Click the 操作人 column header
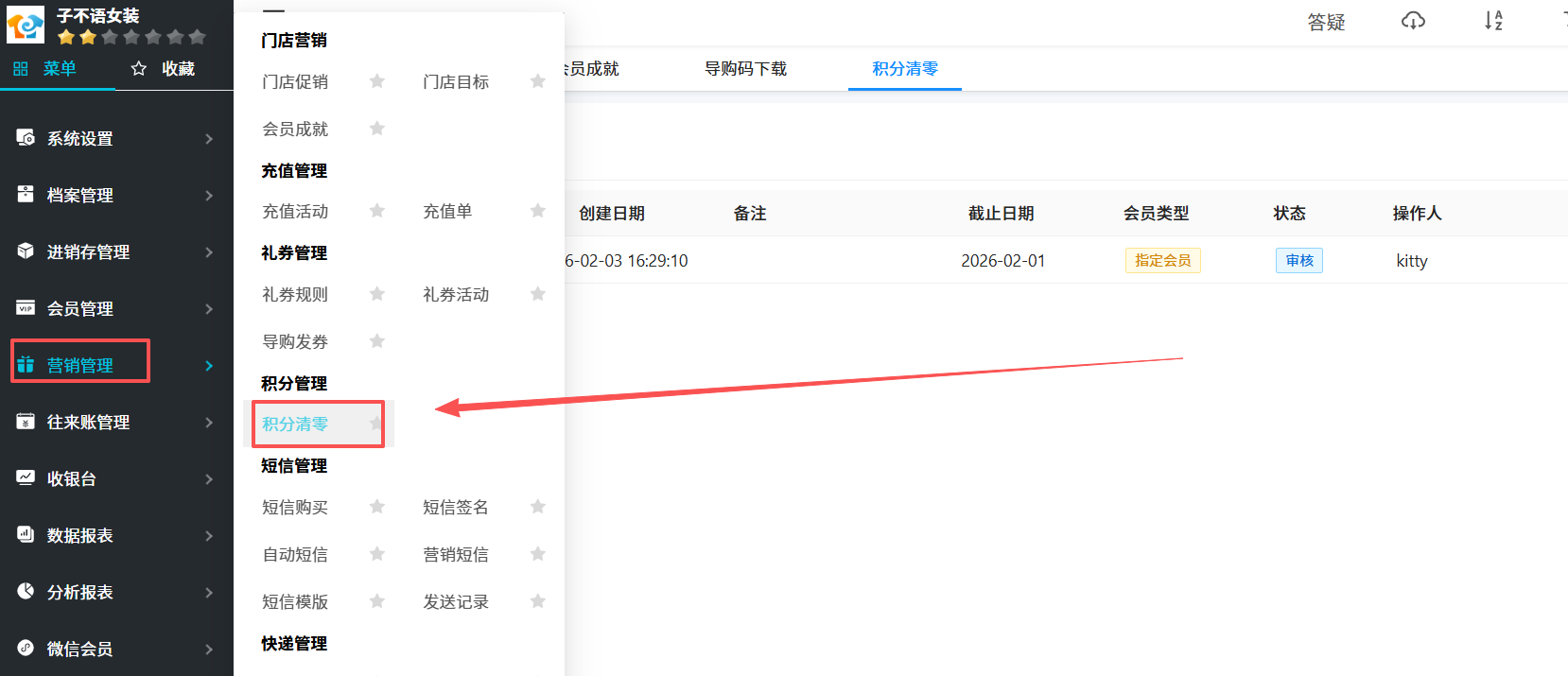This screenshot has height=676, width=1568. (1417, 214)
